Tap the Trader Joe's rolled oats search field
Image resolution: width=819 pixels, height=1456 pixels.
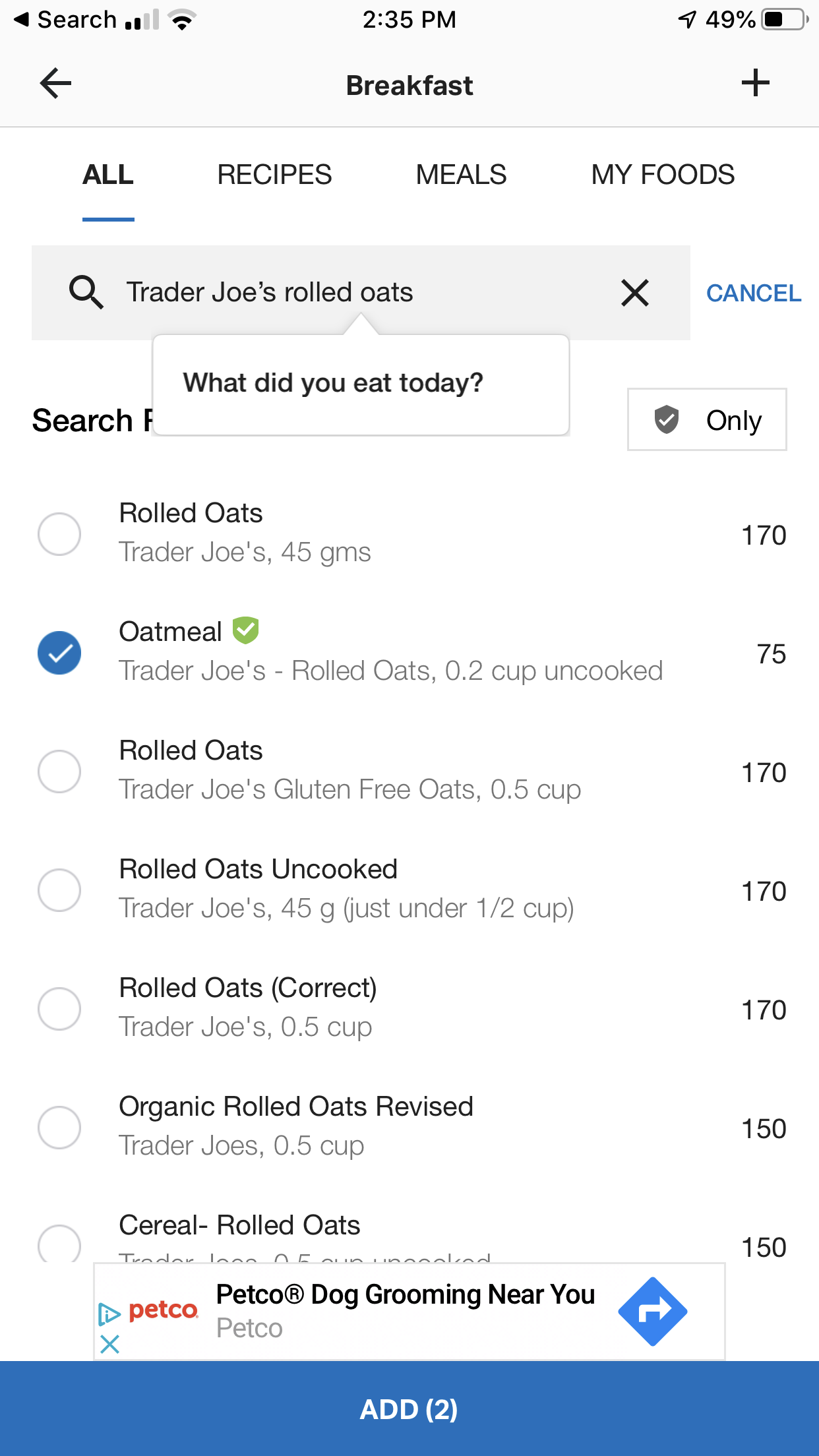(356, 293)
